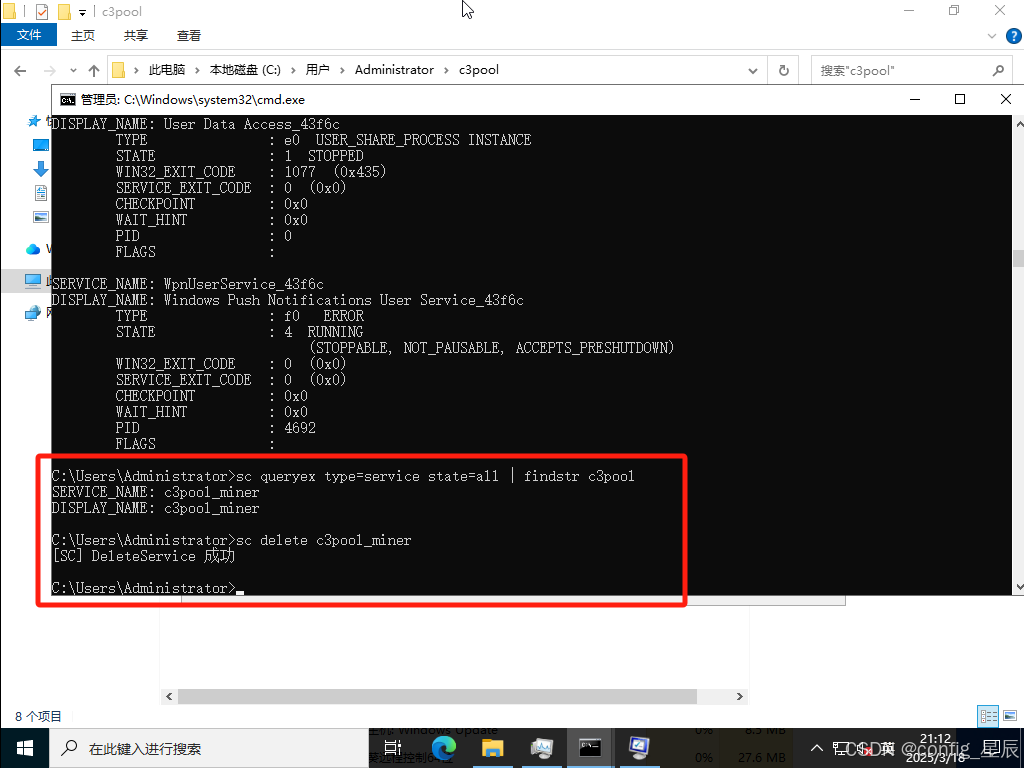The width and height of the screenshot is (1024, 768).
Task: Open Explorer help question mark
Action: 1014,36
